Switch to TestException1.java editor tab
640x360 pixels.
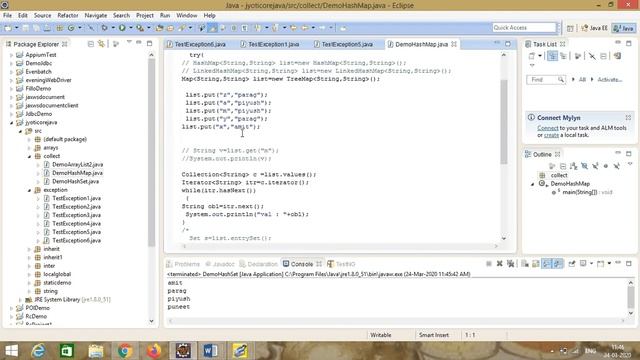[x=274, y=44]
